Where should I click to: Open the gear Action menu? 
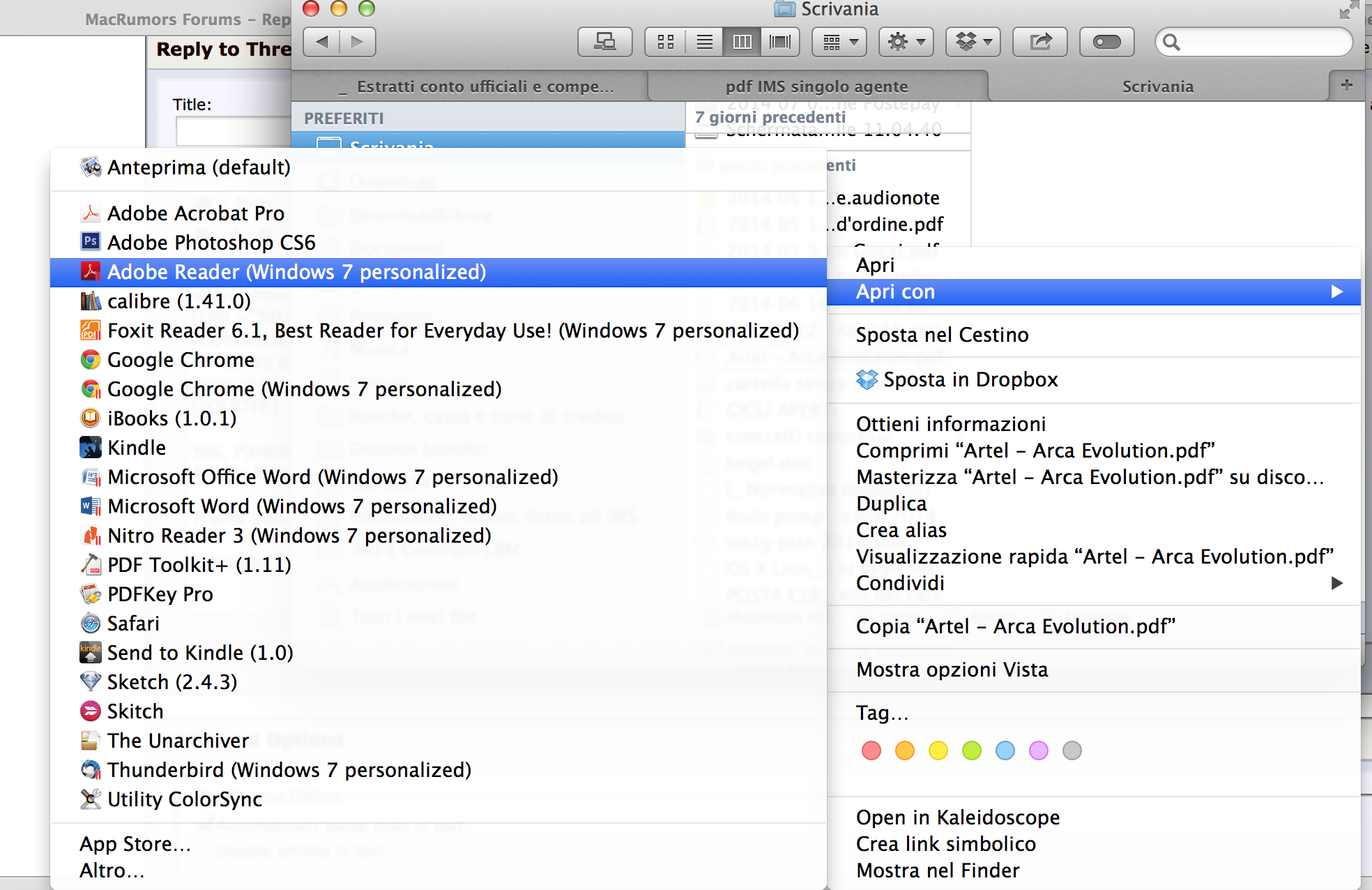(x=906, y=42)
